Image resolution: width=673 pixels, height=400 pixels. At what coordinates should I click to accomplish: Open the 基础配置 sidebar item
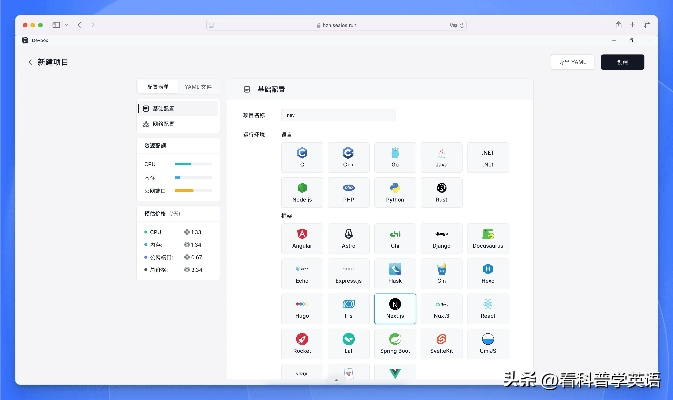(177, 108)
